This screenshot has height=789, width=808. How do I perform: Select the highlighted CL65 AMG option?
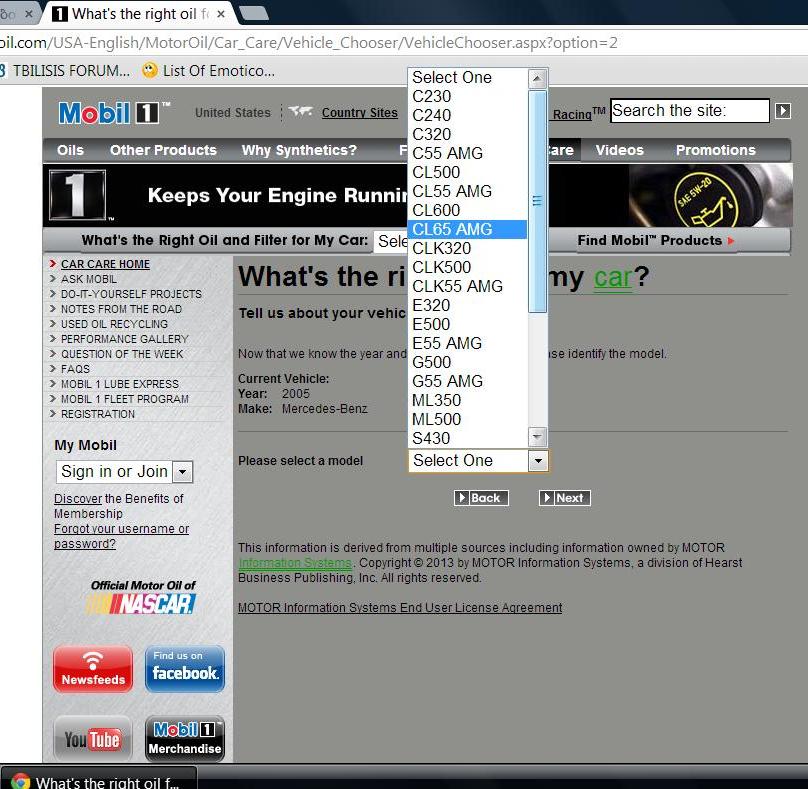point(468,229)
